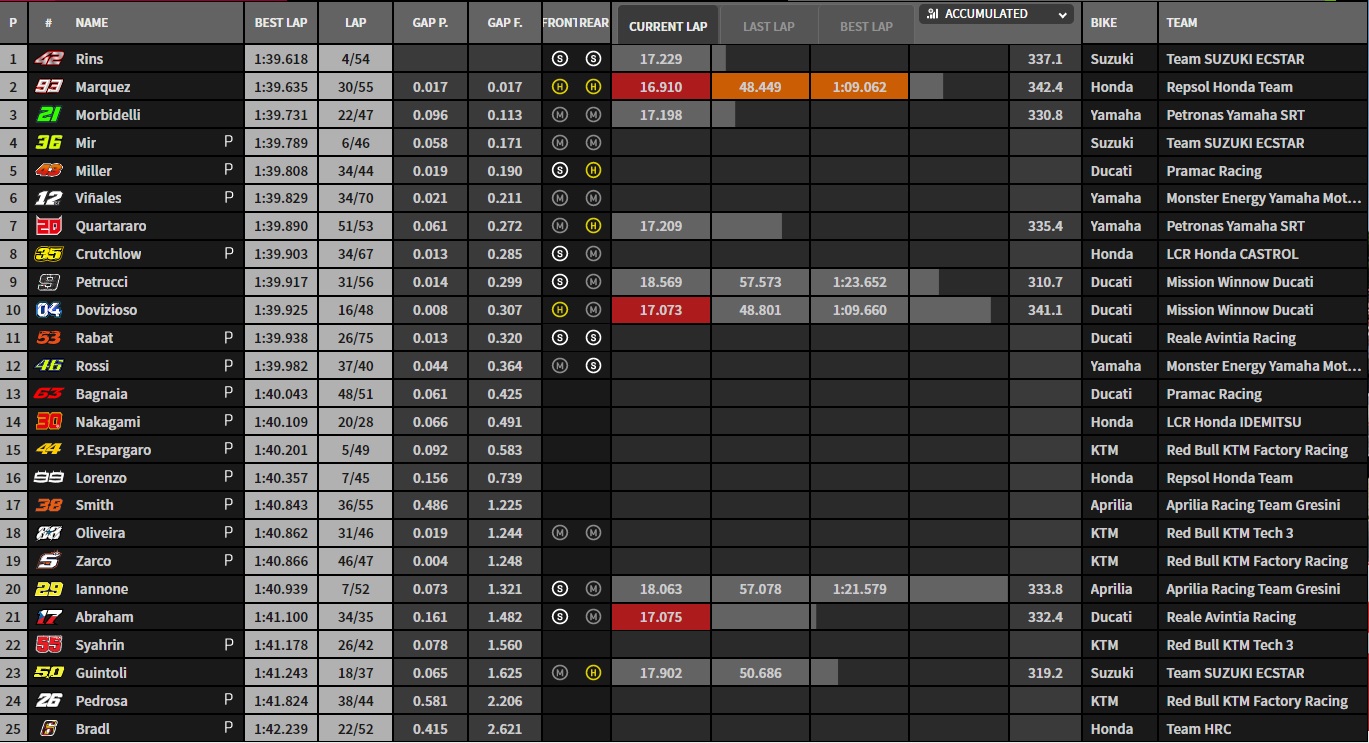The width and height of the screenshot is (1369, 743).
Task: Click Rins' number 42 badge
Action: (x=48, y=59)
